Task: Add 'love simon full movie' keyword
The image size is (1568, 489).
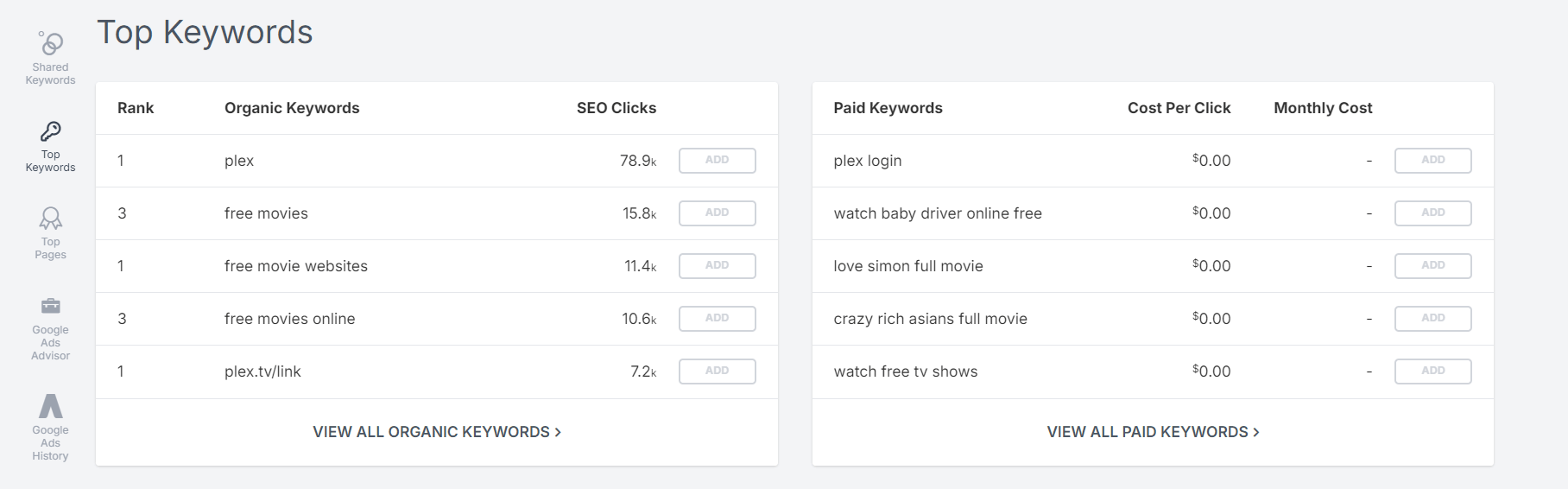Action: 1433,266
